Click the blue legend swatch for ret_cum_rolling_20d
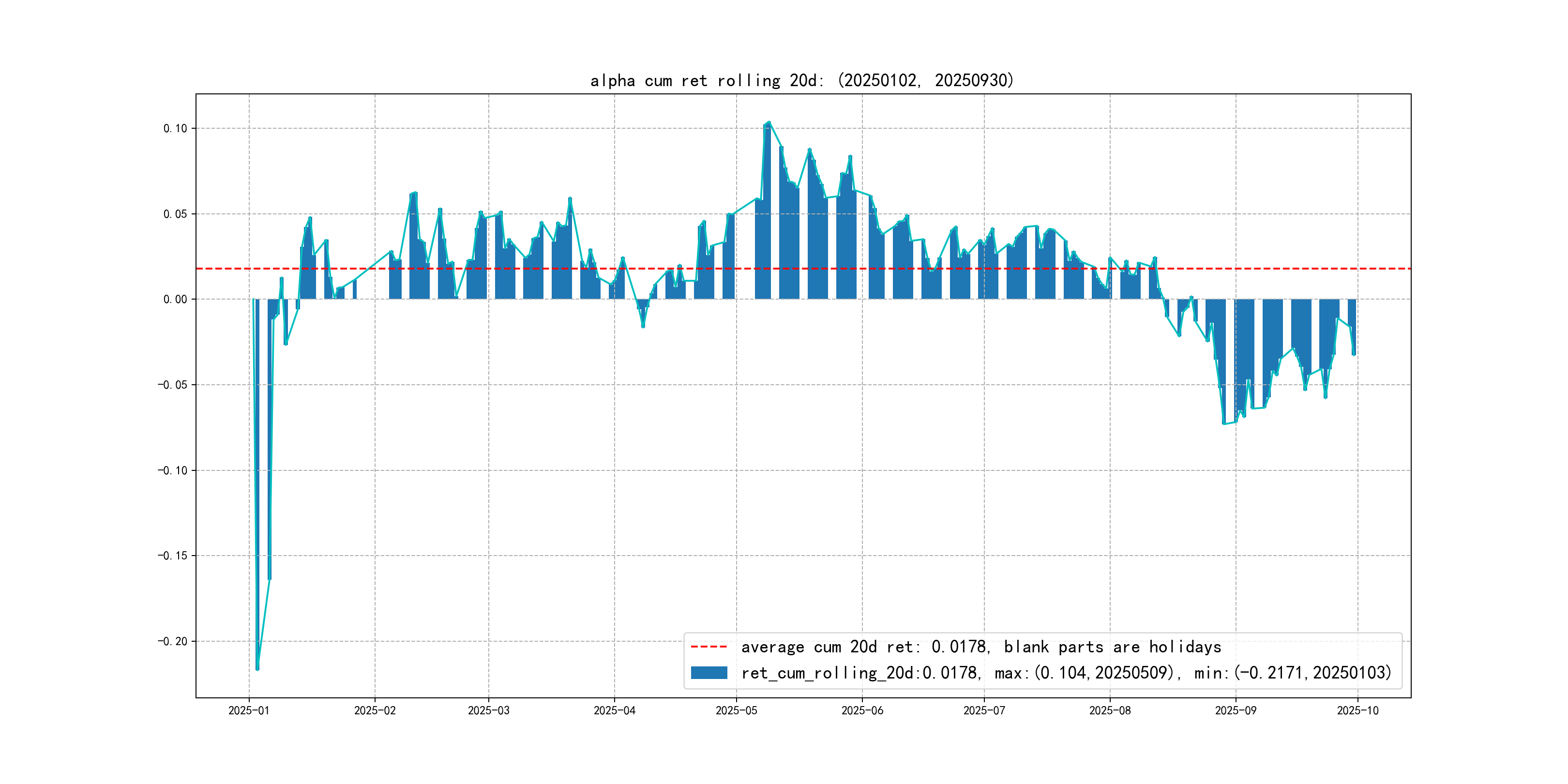This screenshot has height=784, width=1568. pyautogui.click(x=709, y=673)
